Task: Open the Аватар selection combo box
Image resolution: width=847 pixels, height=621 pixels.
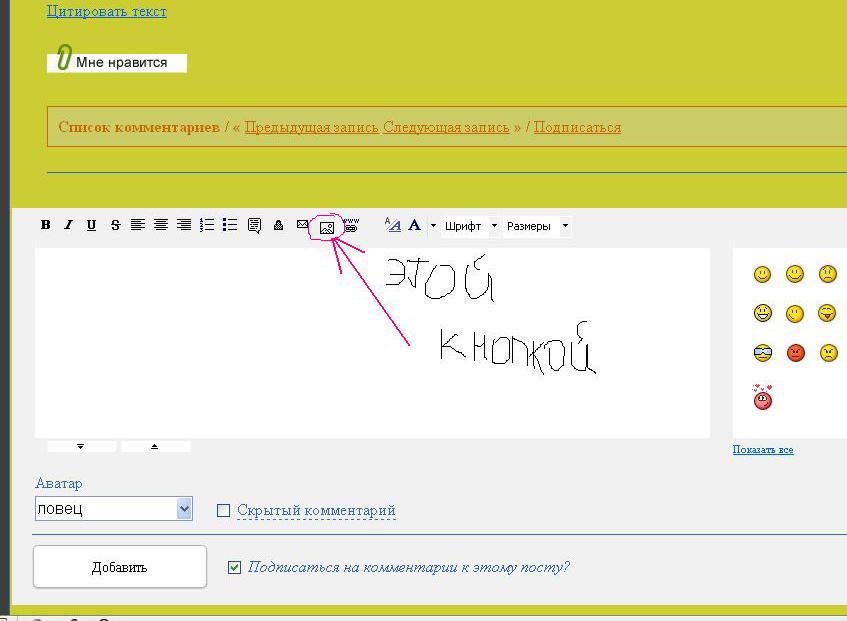Action: [113, 509]
